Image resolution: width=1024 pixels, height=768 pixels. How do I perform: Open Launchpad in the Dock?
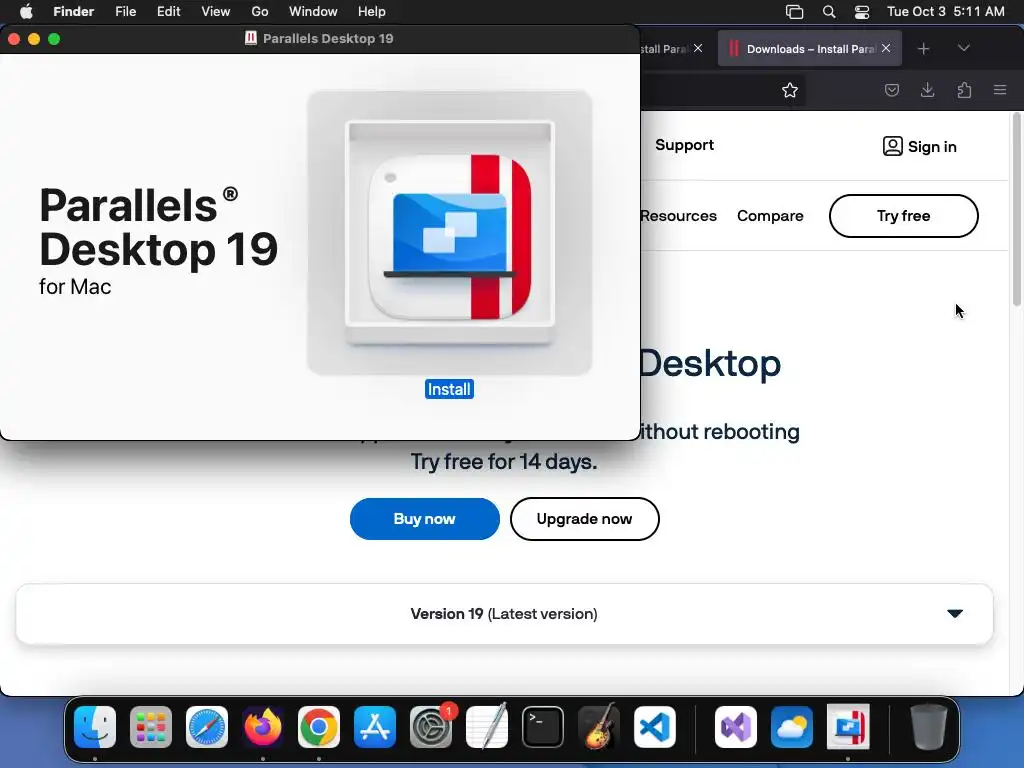point(151,727)
